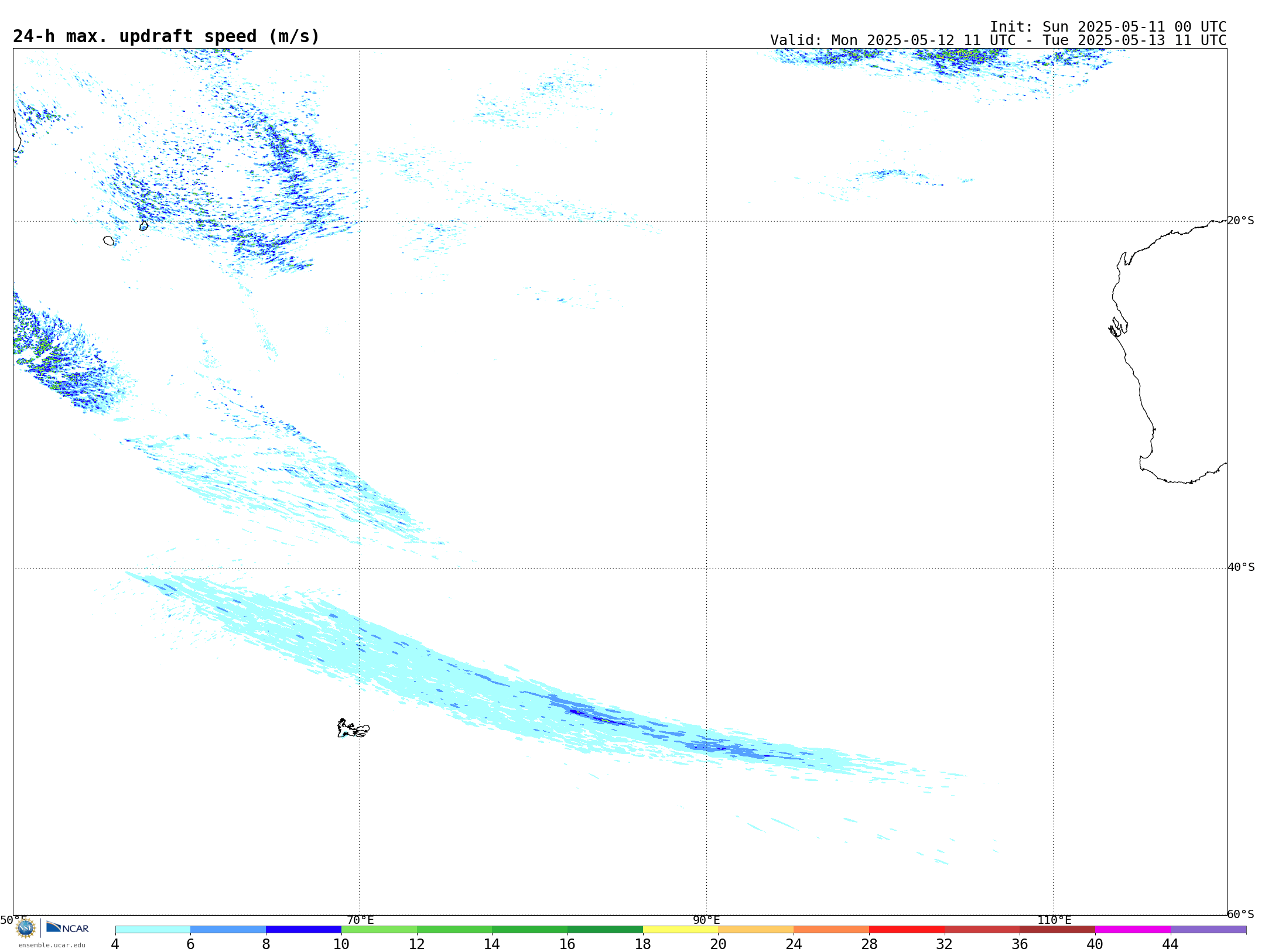Click the '110°E' longitude label
The height and width of the screenshot is (952, 1265).
1054,920
